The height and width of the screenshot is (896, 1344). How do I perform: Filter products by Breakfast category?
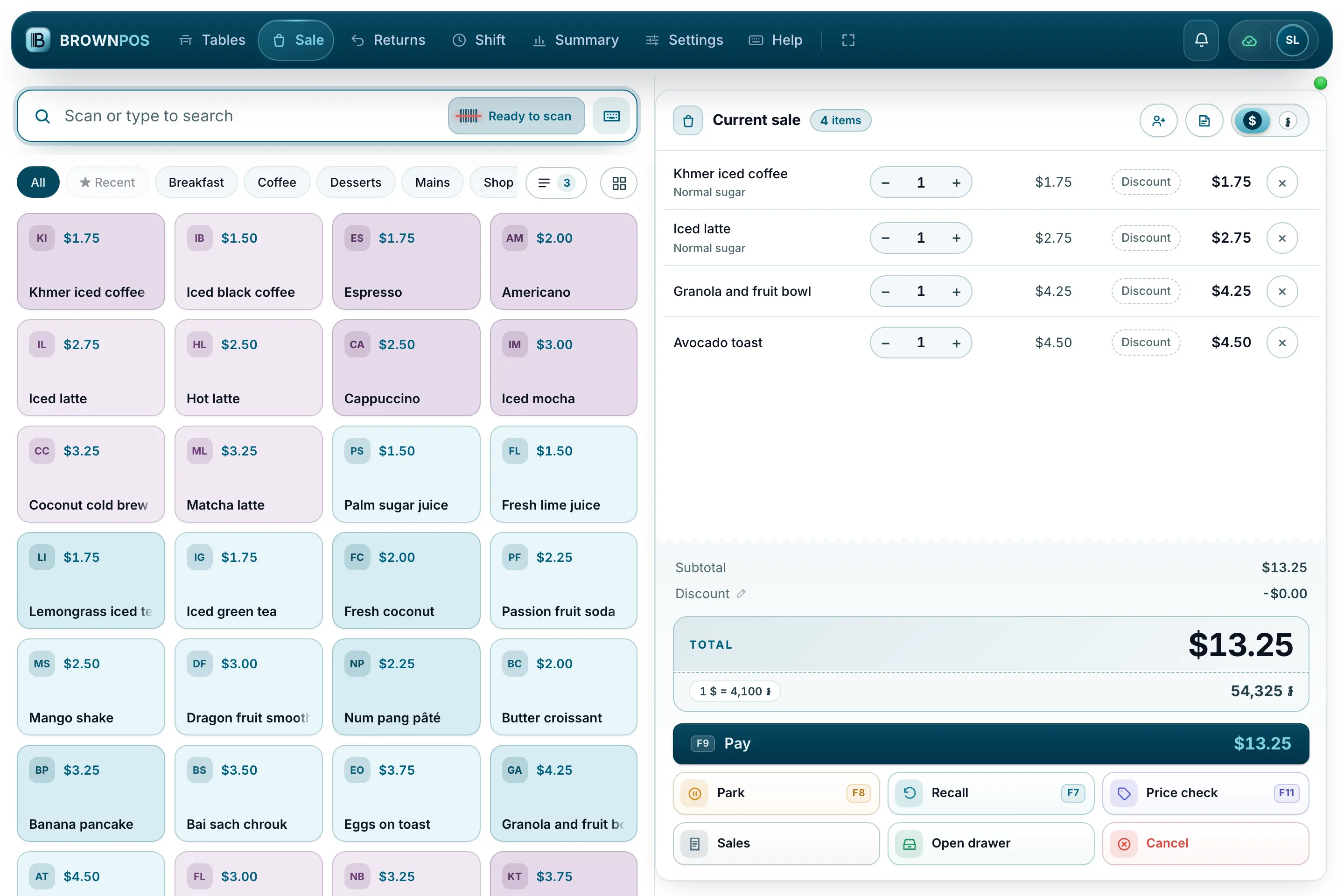[x=196, y=183]
